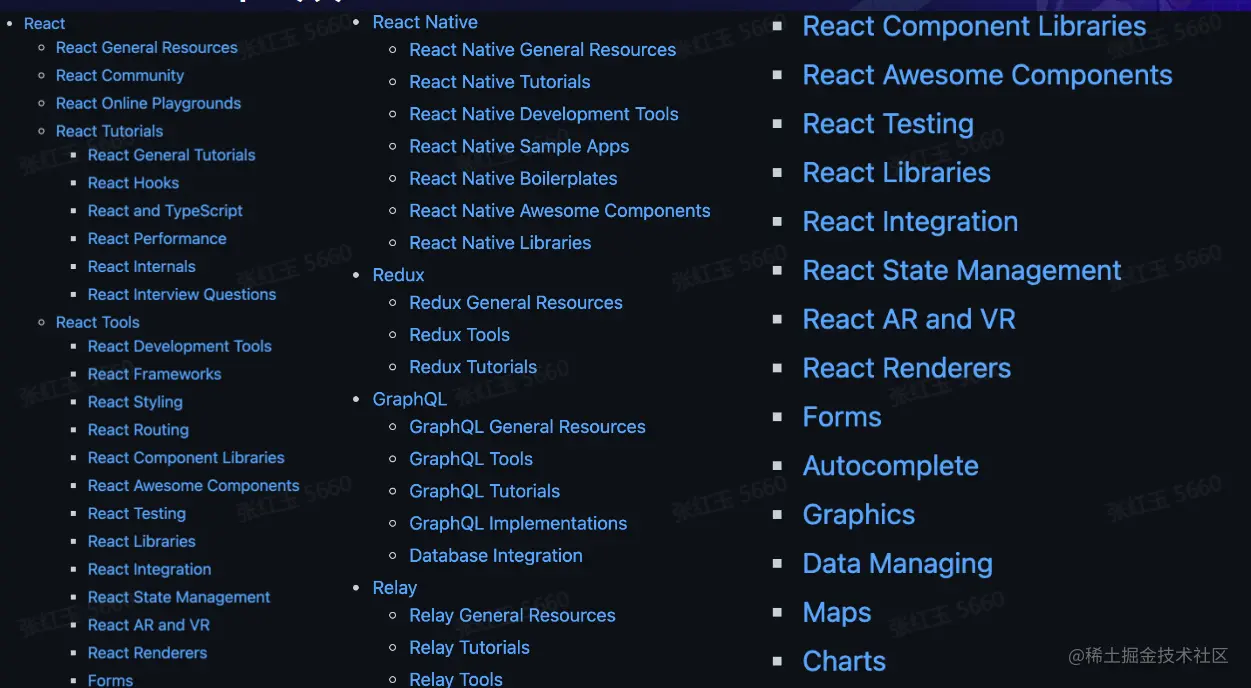This screenshot has width=1251, height=688.
Task: Select large-font React Libraries link
Action: [x=897, y=173]
